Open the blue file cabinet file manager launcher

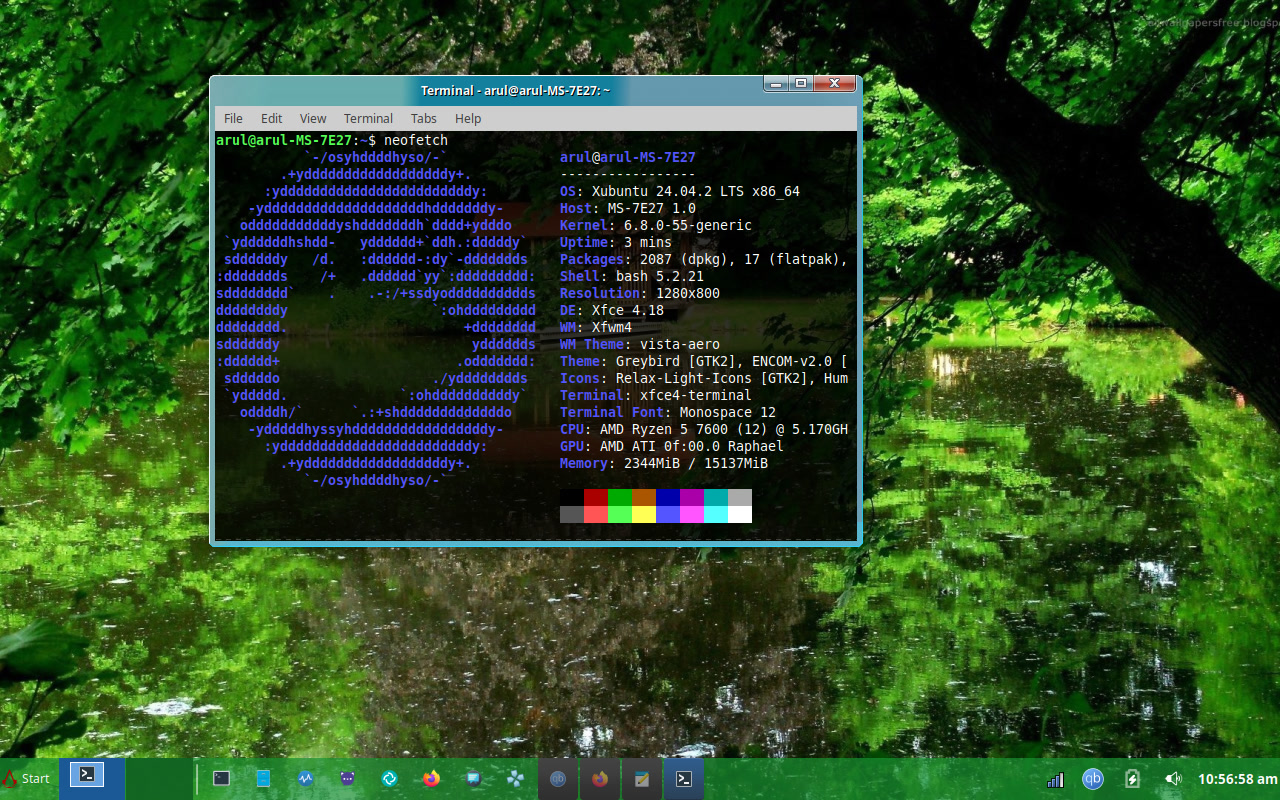coord(263,778)
